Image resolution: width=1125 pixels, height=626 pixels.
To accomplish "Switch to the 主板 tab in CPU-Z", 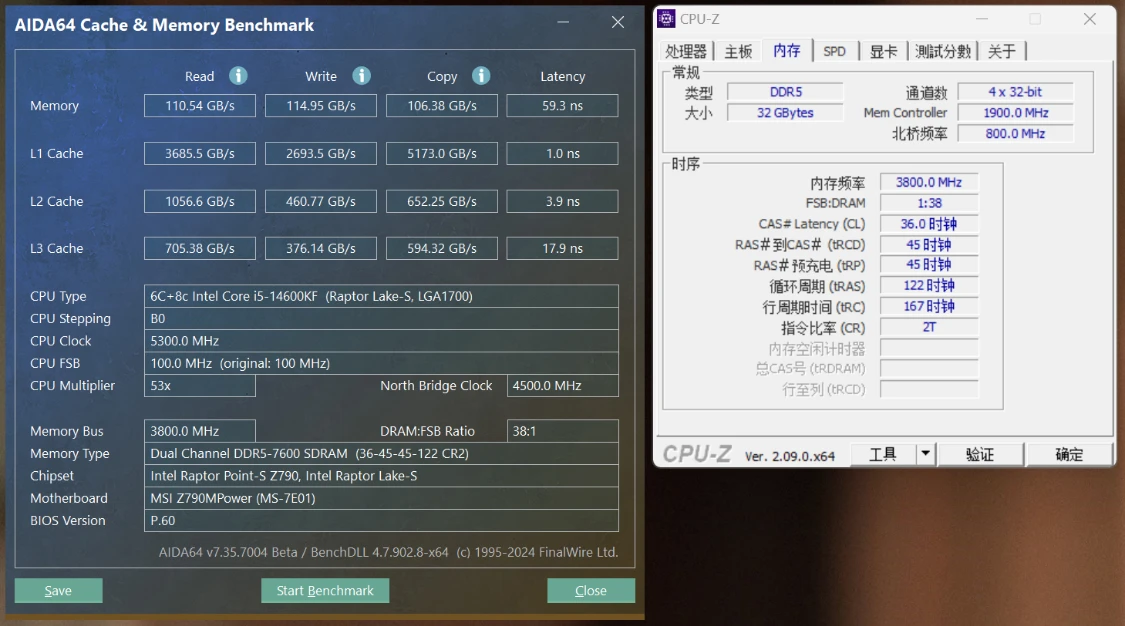I will [738, 51].
